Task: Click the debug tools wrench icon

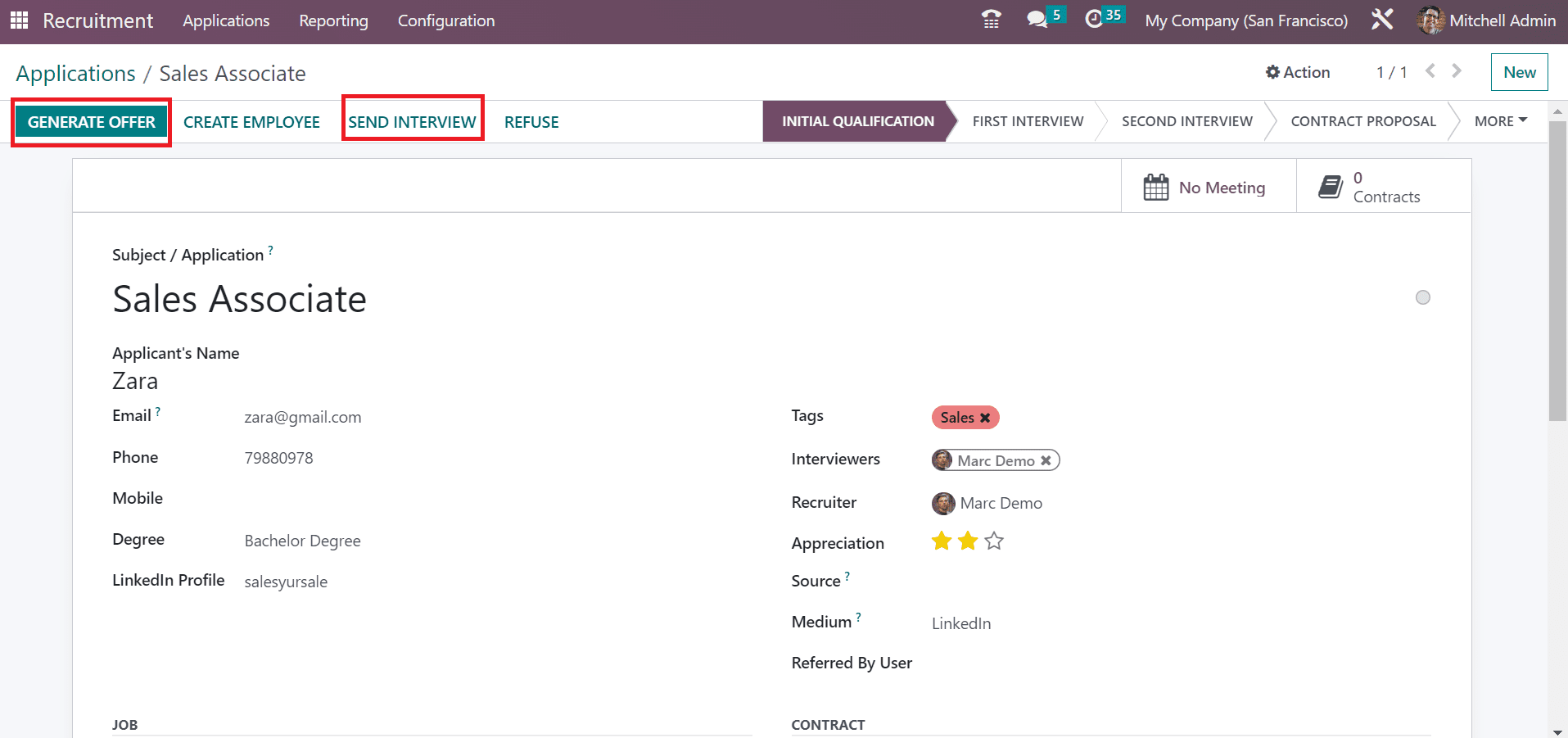Action: click(1382, 20)
